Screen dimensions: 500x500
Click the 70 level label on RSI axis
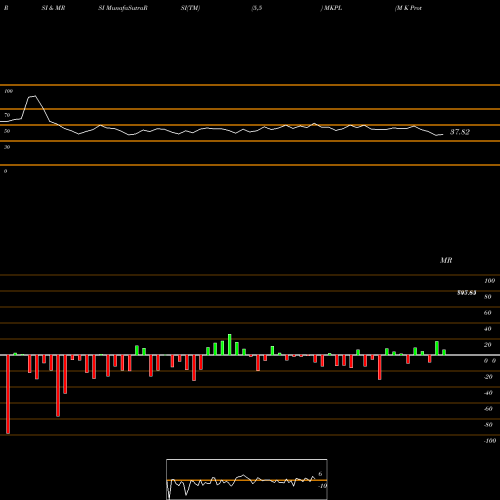pyautogui.click(x=7, y=115)
